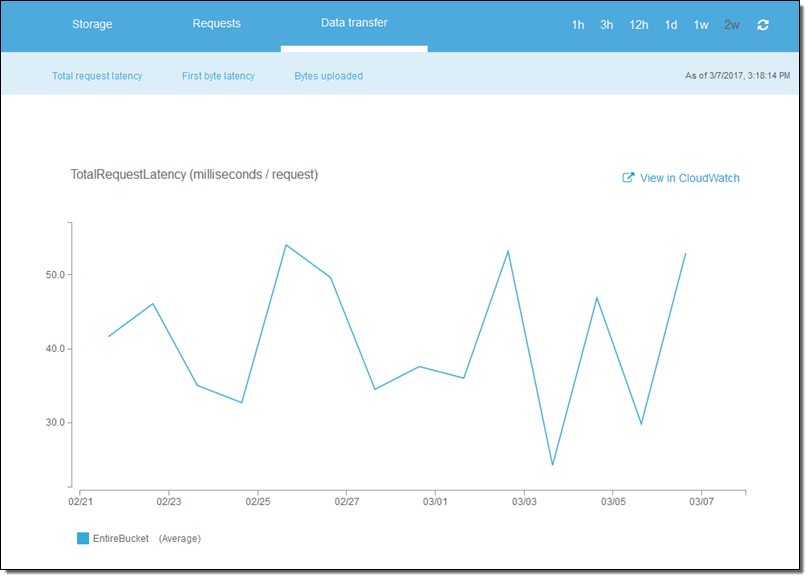The height and width of the screenshot is (580, 810).
Task: Show First byte latency metric
Action: (x=218, y=76)
